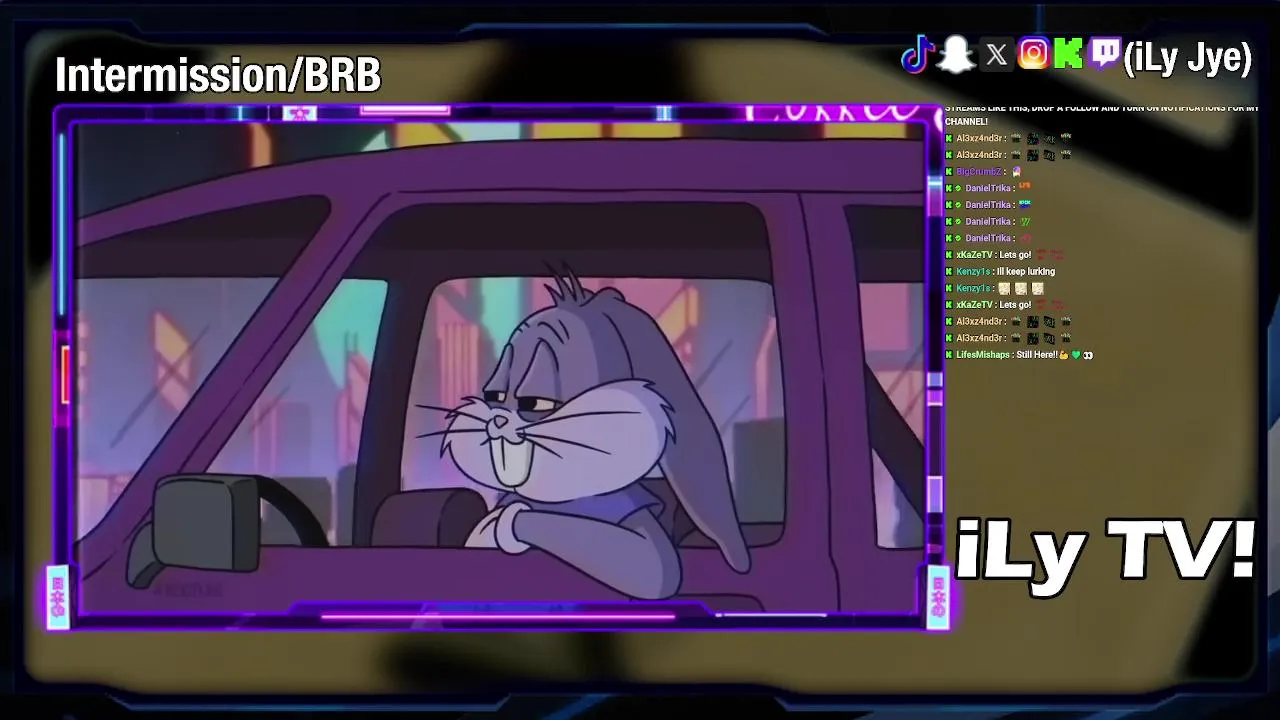This screenshot has height=720, width=1280.
Task: Click the "(iLy Jye)" handle text
Action: (x=1187, y=58)
